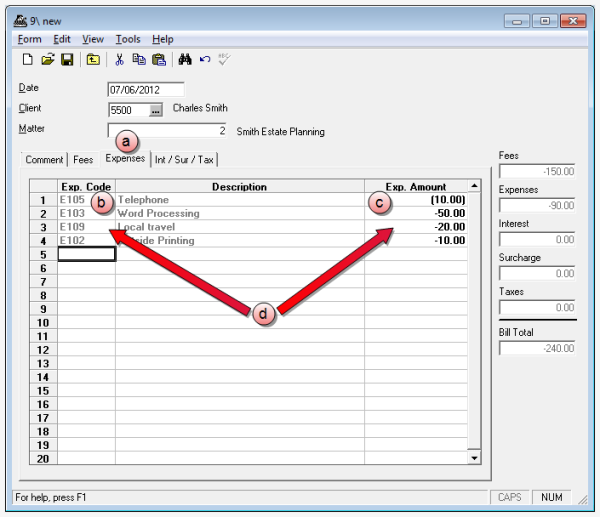Switch to the Int / Sur / Tax tab

click(184, 160)
